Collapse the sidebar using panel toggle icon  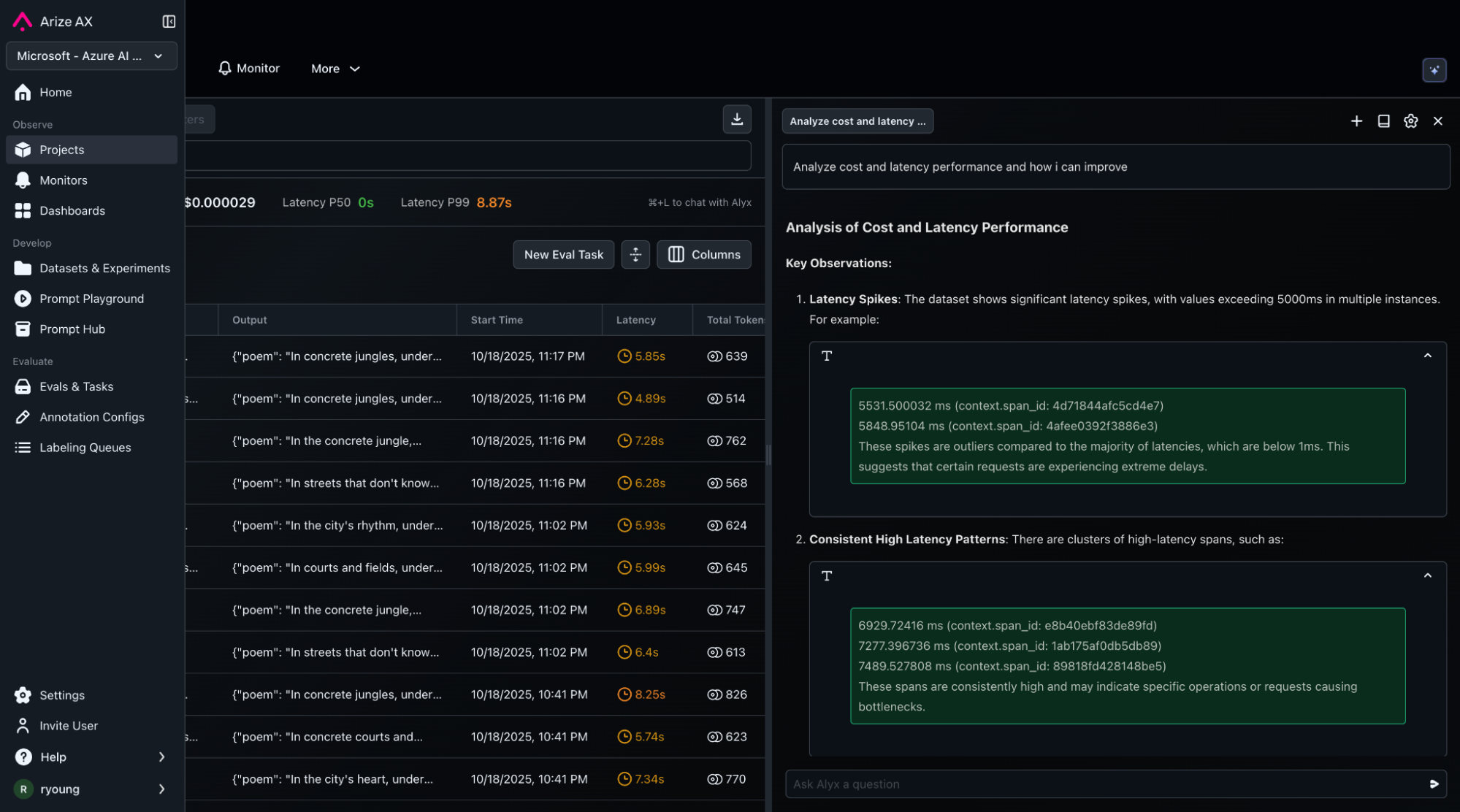169,22
